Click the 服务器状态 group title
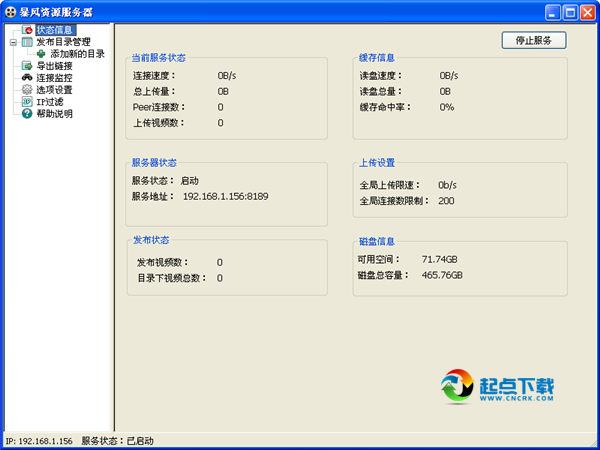600x450 pixels. (x=154, y=163)
